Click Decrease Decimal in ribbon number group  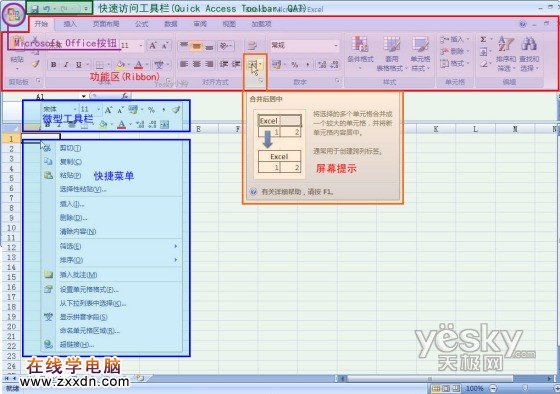tap(334, 65)
